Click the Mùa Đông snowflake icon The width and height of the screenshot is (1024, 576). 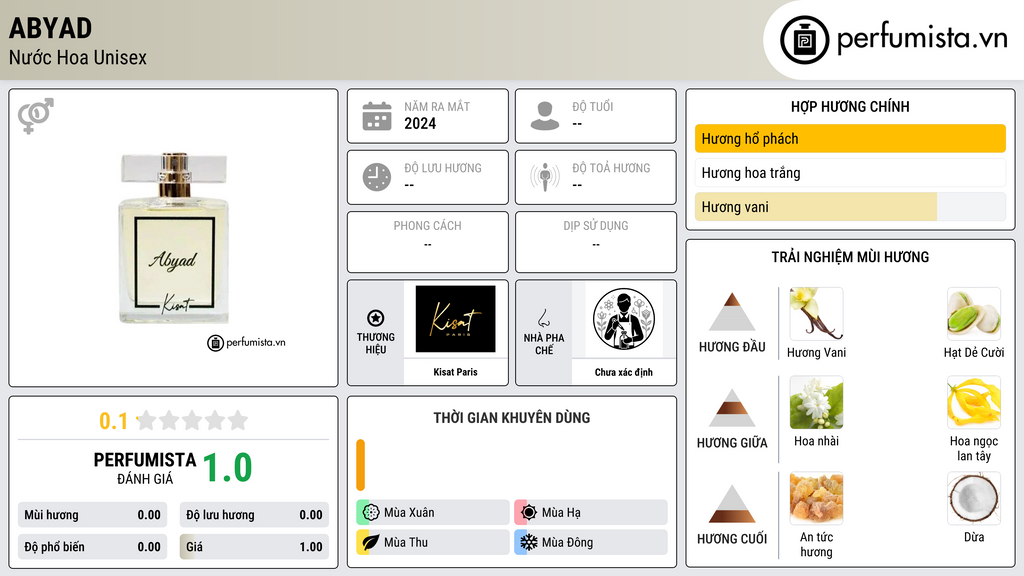click(529, 542)
